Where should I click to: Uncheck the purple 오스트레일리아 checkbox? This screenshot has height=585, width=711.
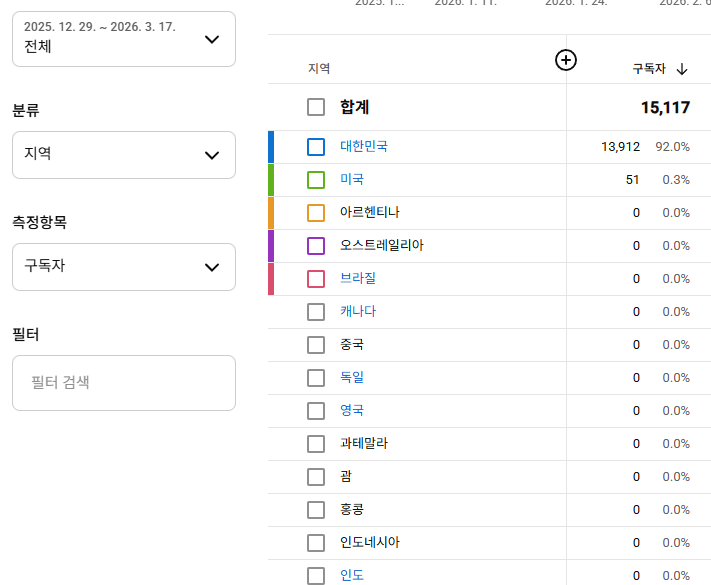(316, 246)
